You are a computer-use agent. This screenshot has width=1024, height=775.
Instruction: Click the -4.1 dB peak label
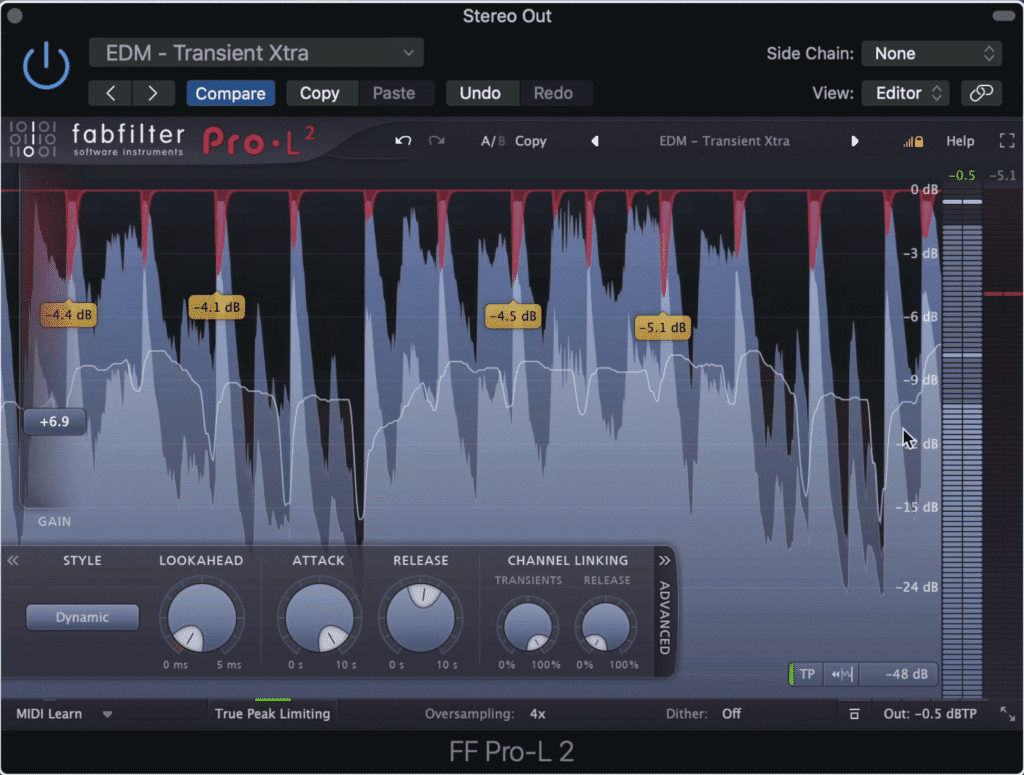click(216, 307)
